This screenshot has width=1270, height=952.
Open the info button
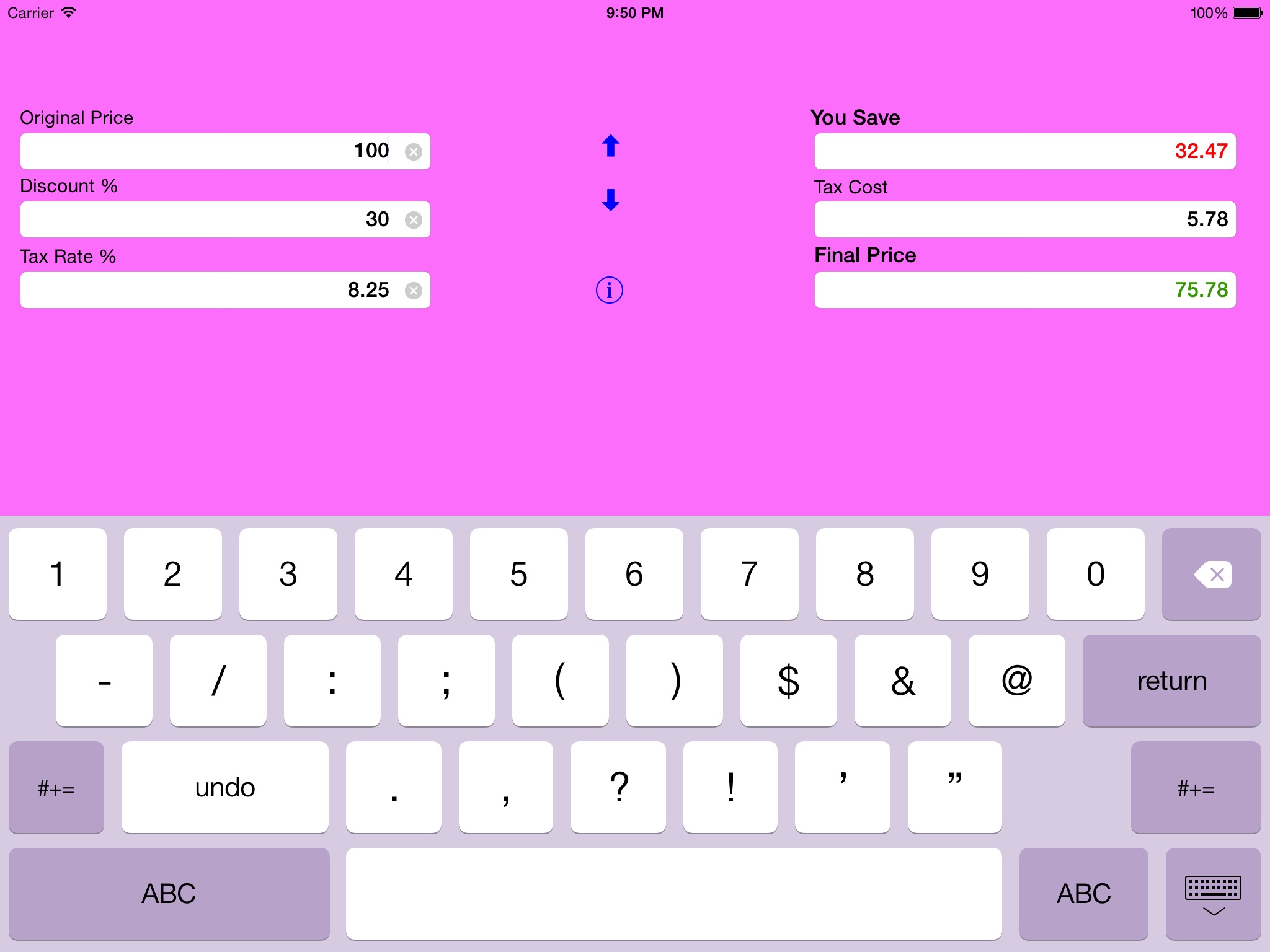(609, 290)
